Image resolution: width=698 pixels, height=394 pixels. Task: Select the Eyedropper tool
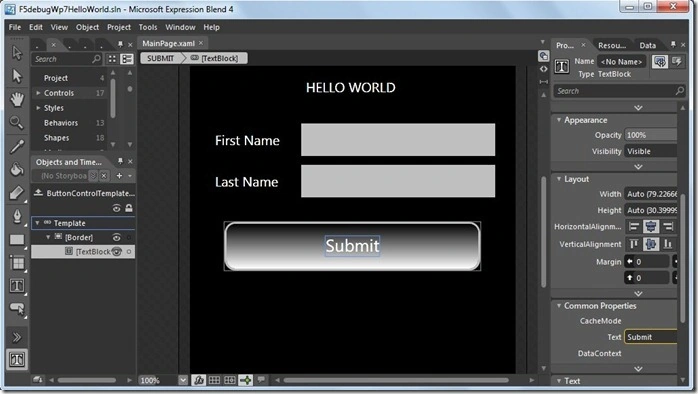(x=17, y=146)
